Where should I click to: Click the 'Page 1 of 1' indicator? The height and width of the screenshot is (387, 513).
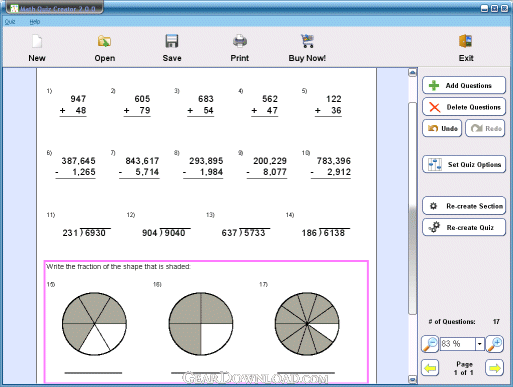(x=464, y=368)
